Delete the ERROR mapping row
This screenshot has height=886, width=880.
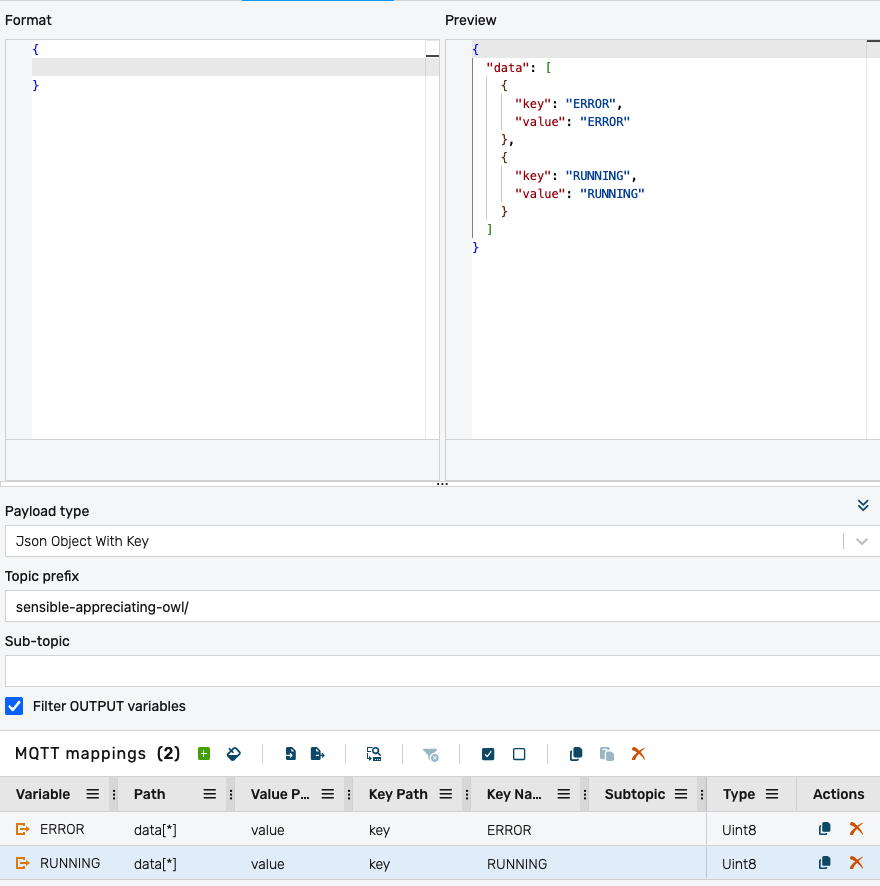pyautogui.click(x=856, y=829)
